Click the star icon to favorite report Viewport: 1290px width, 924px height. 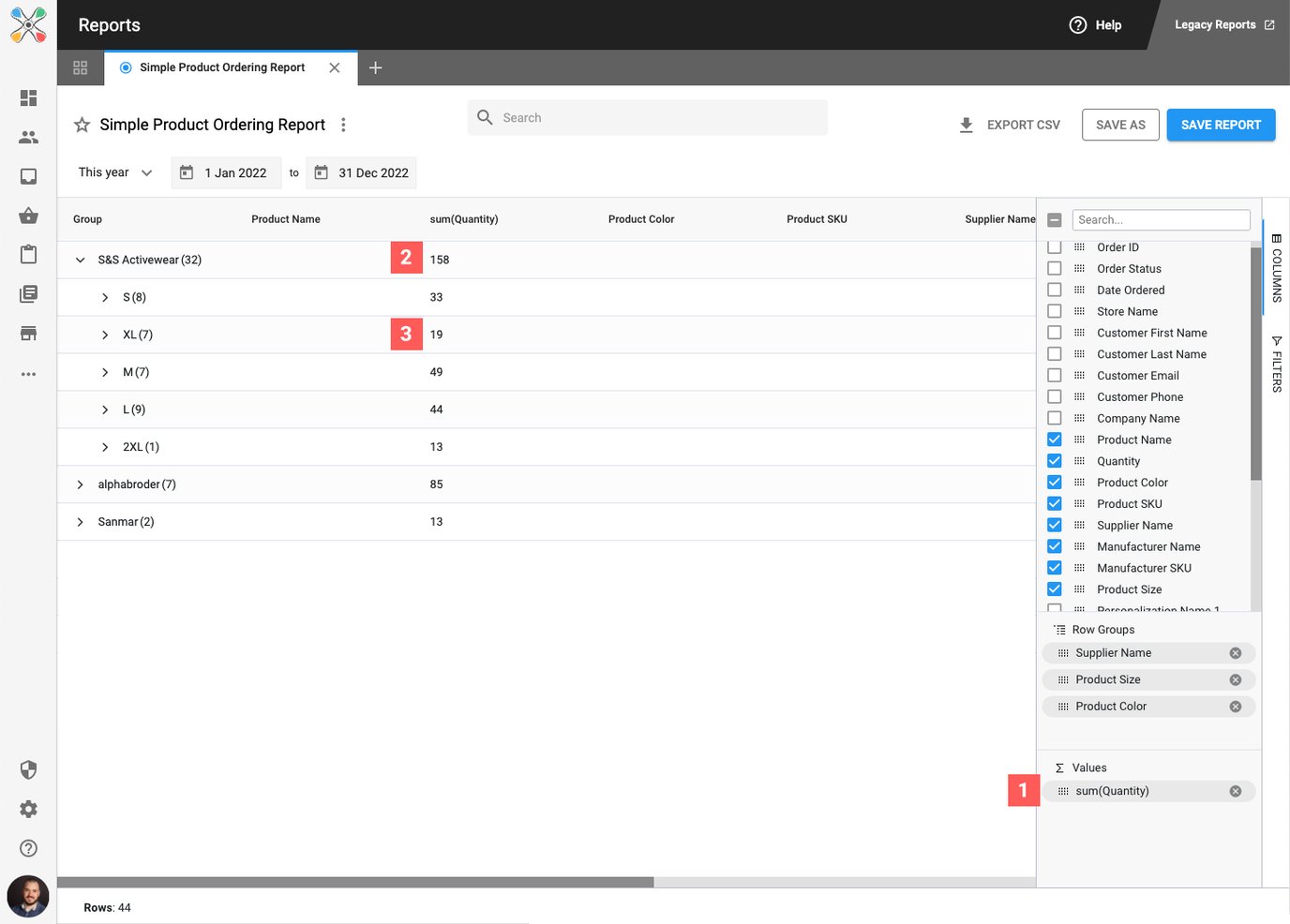point(82,125)
